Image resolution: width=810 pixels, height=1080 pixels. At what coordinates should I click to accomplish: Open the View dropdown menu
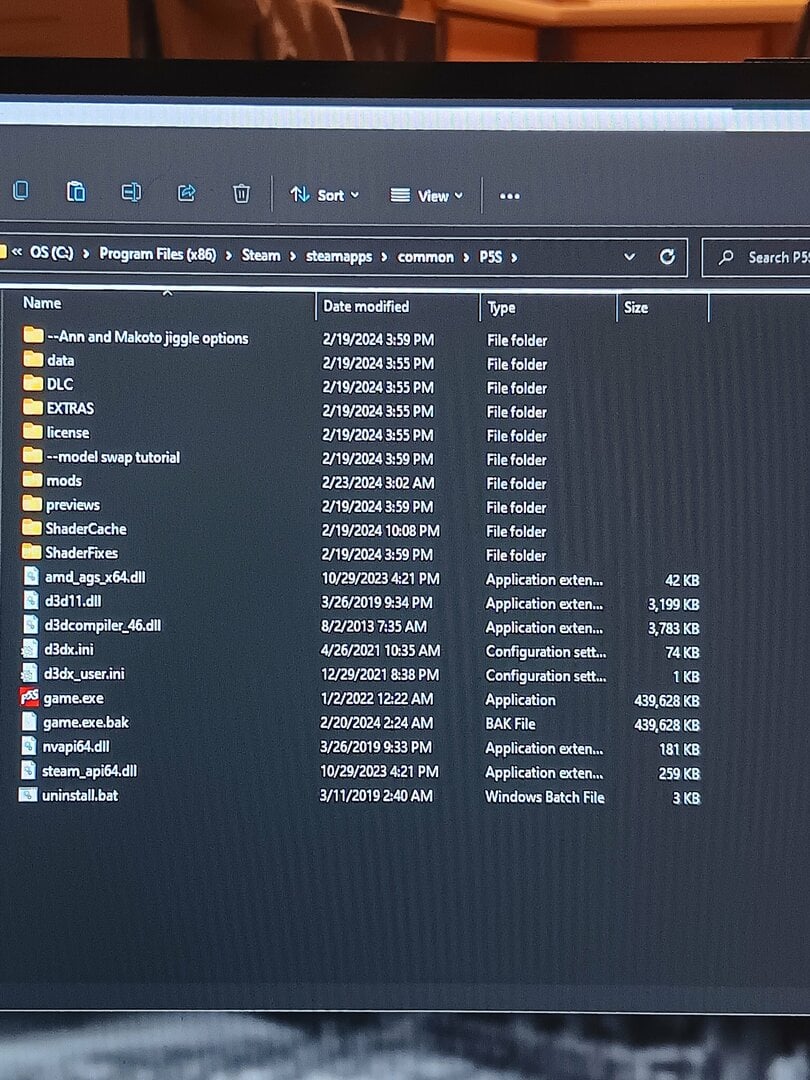pos(426,196)
